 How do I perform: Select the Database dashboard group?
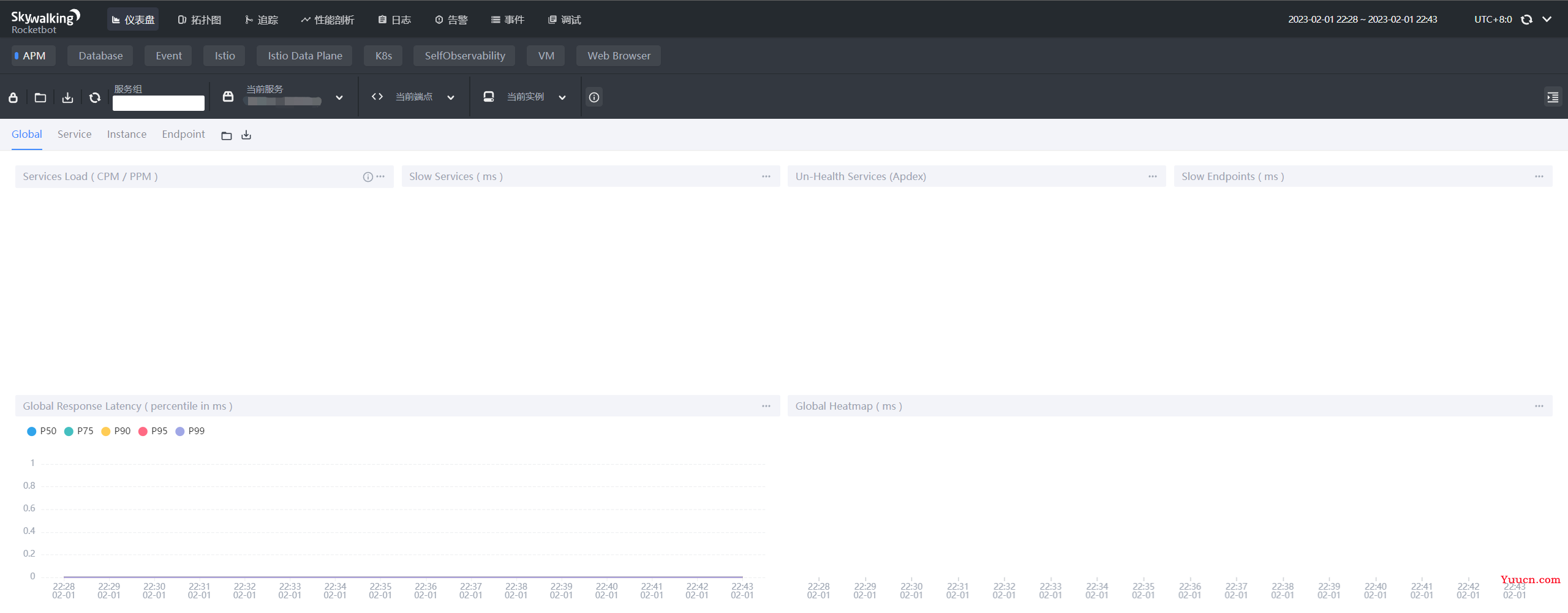(100, 56)
